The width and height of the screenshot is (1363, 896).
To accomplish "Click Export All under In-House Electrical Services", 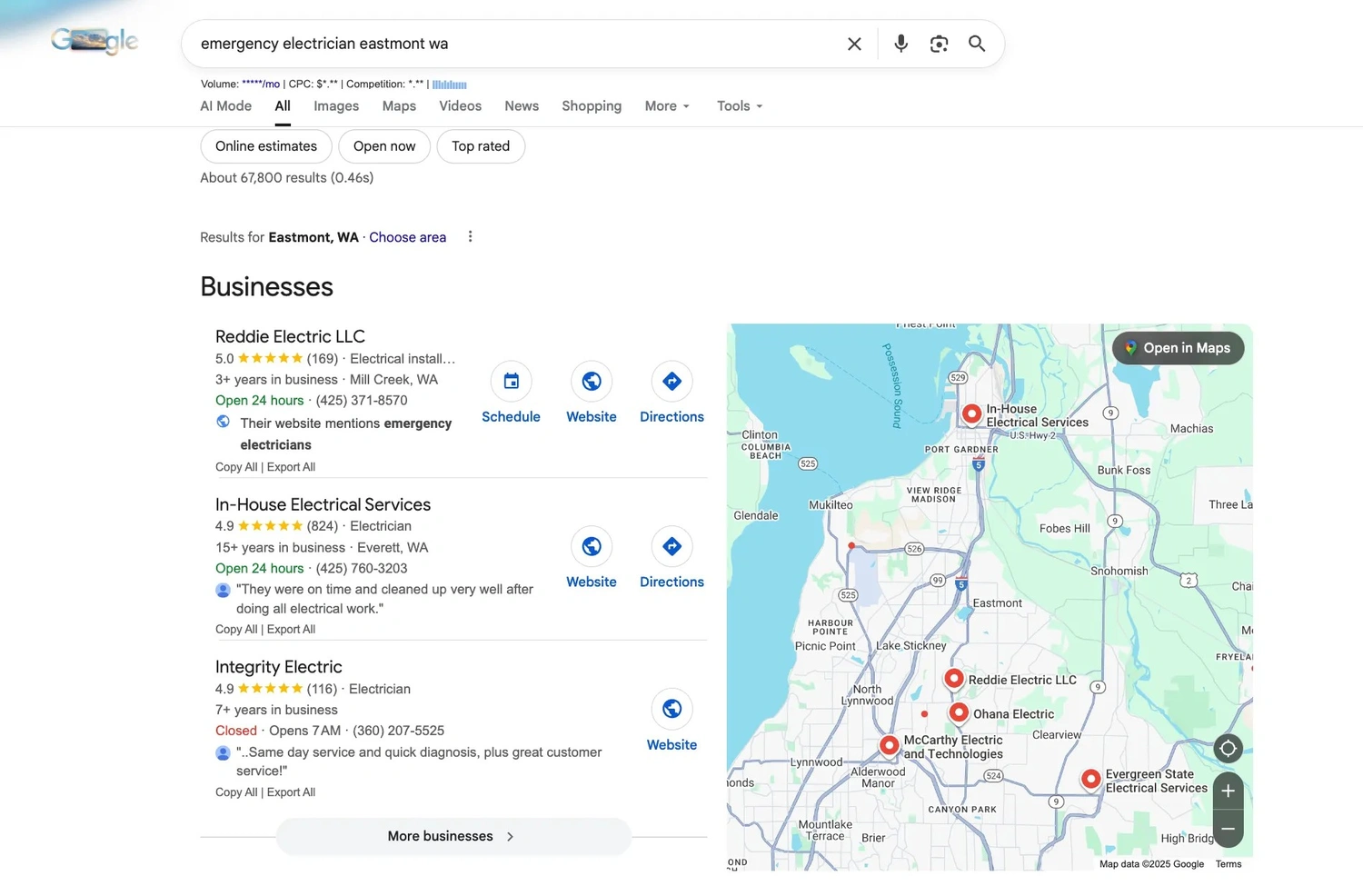I will coord(291,629).
